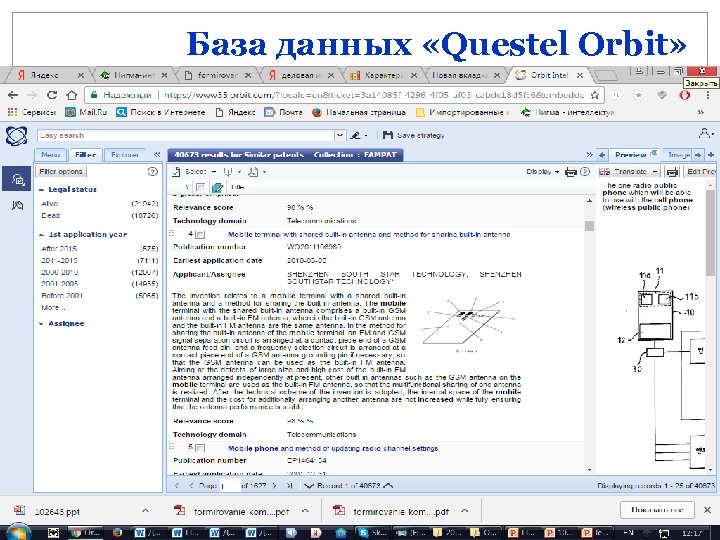Click the page number input field
The height and width of the screenshot is (540, 720).
pyautogui.click(x=230, y=485)
